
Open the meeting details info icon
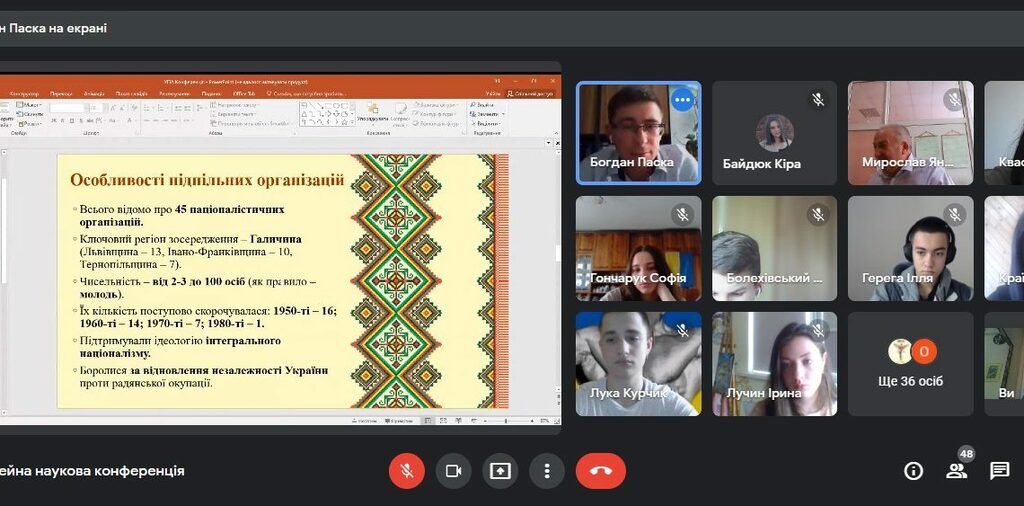913,471
